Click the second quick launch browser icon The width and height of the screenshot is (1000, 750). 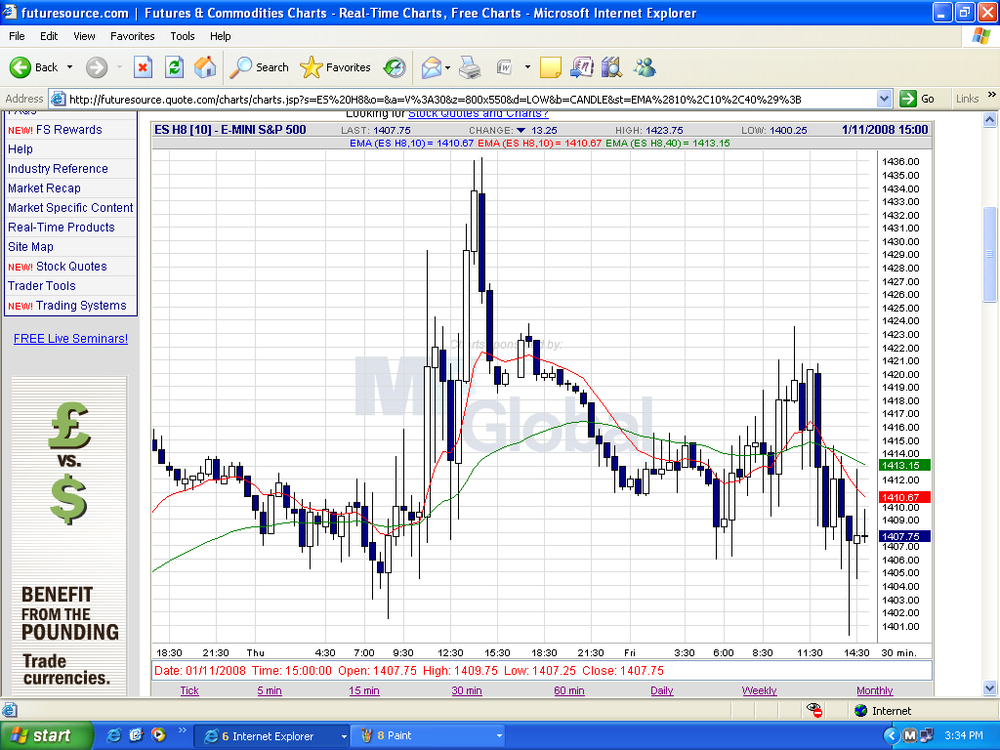[x=136, y=735]
